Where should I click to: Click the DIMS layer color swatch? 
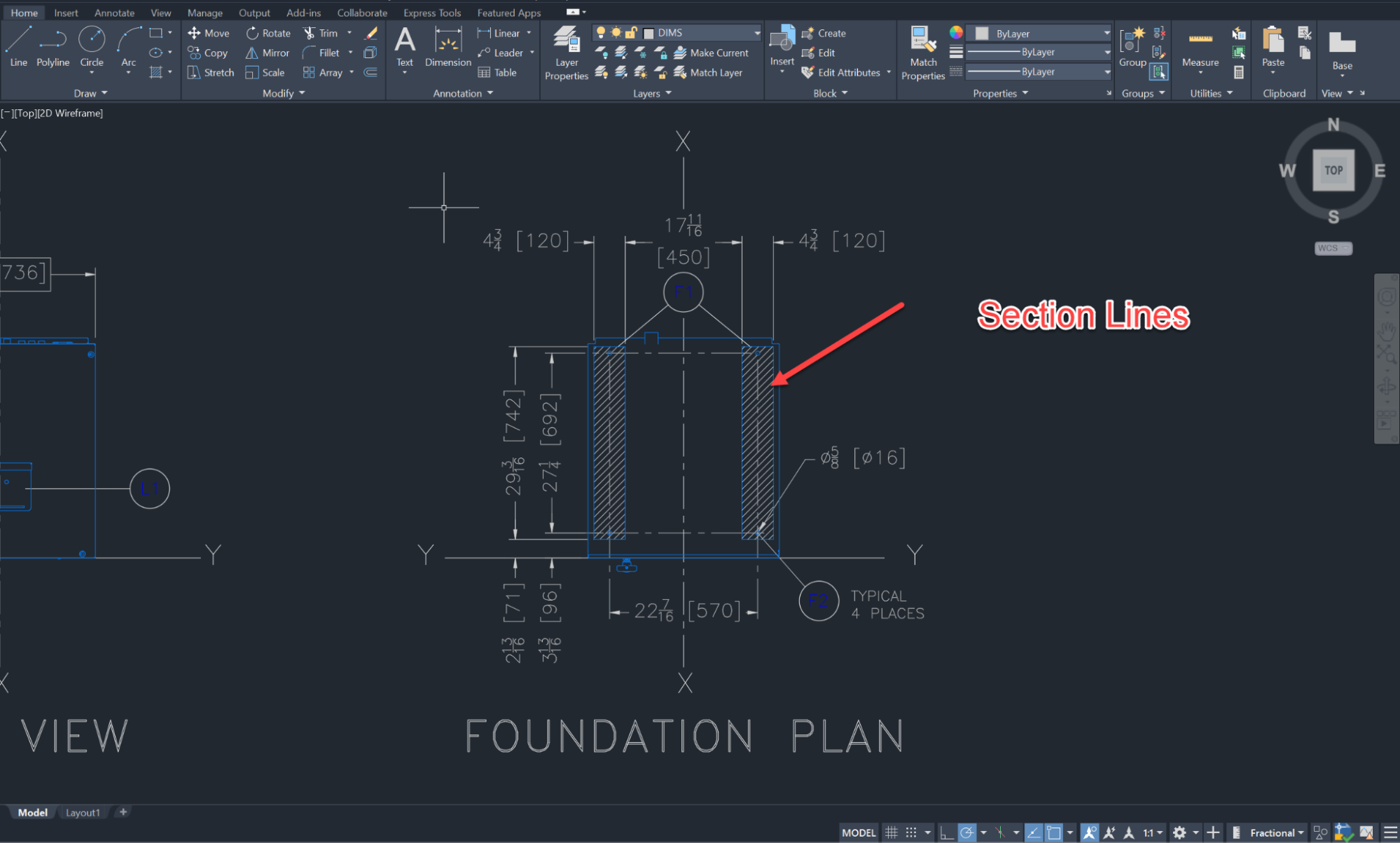tap(649, 33)
